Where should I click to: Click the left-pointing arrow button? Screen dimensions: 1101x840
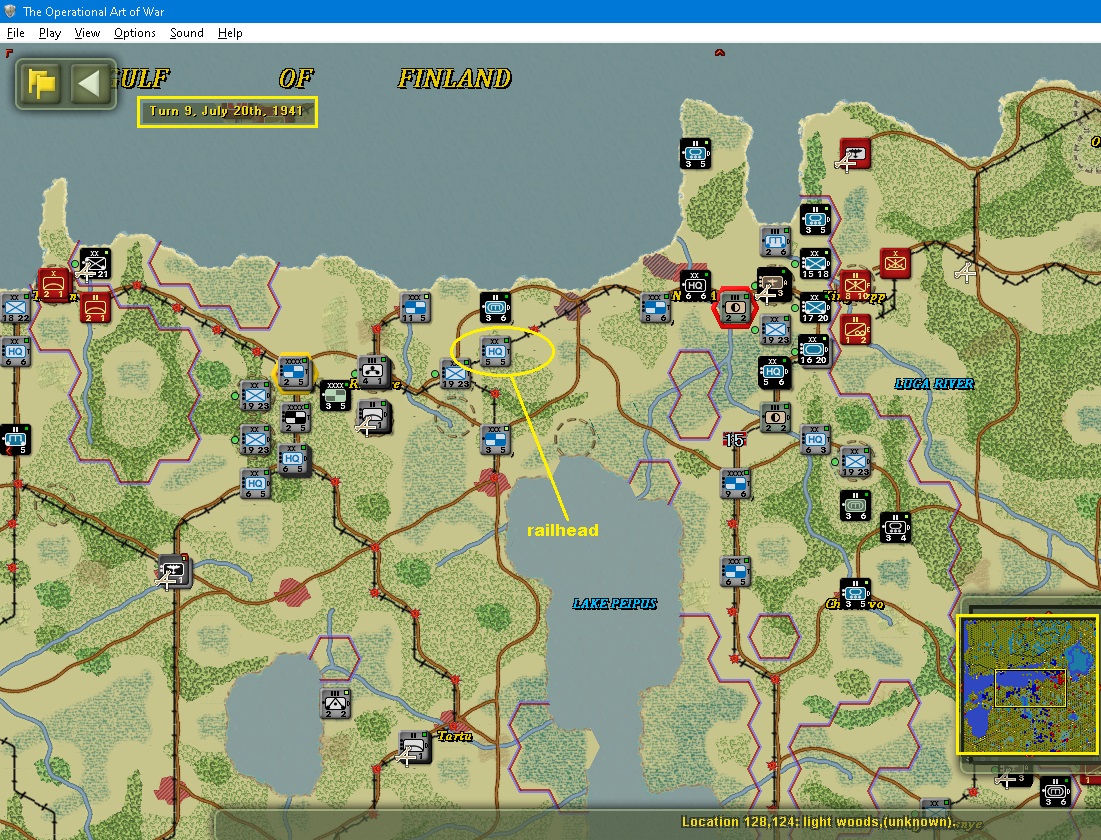tap(91, 84)
